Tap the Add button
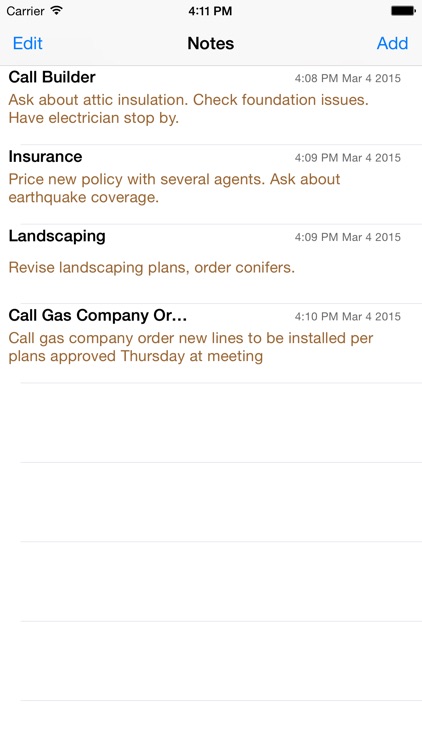 392,44
